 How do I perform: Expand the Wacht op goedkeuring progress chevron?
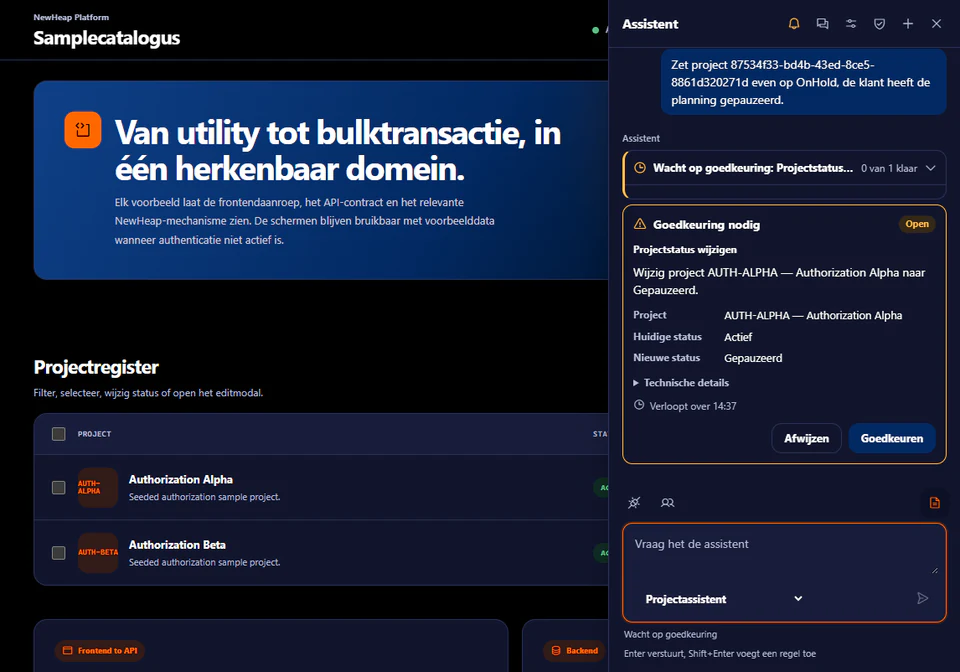pyautogui.click(x=931, y=168)
